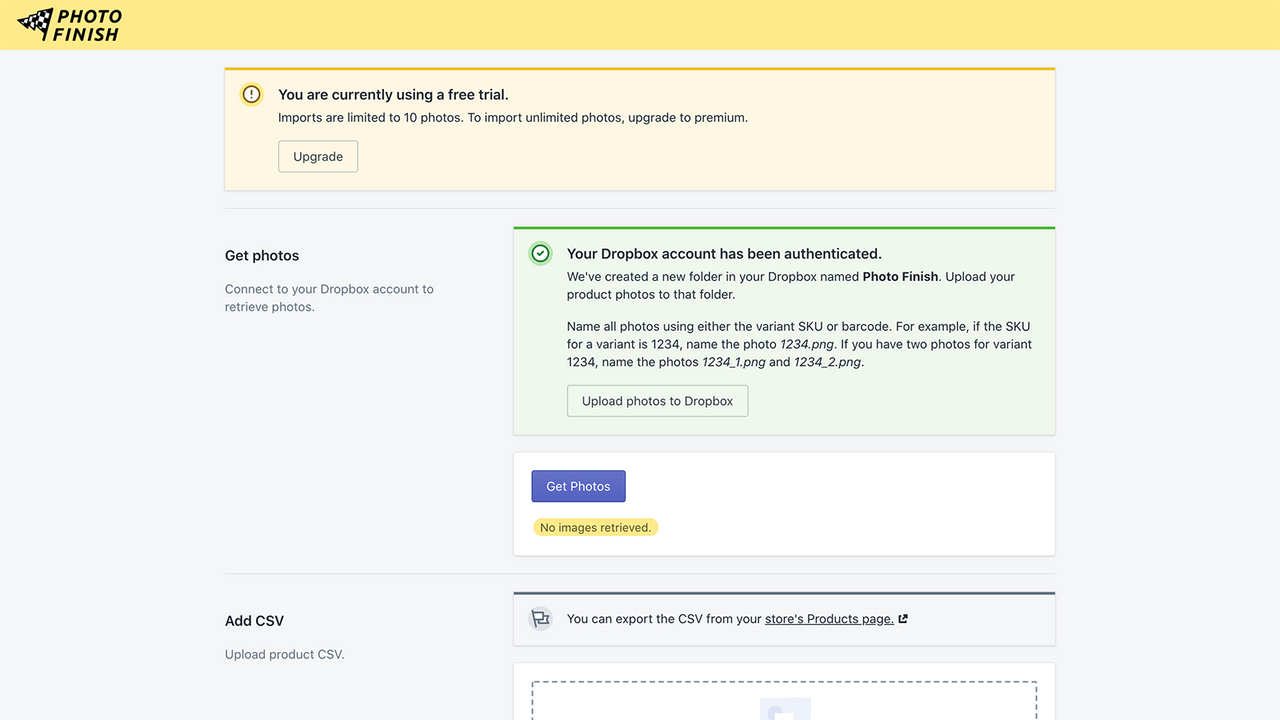Click the 'Add CSV' section heading

click(x=254, y=621)
